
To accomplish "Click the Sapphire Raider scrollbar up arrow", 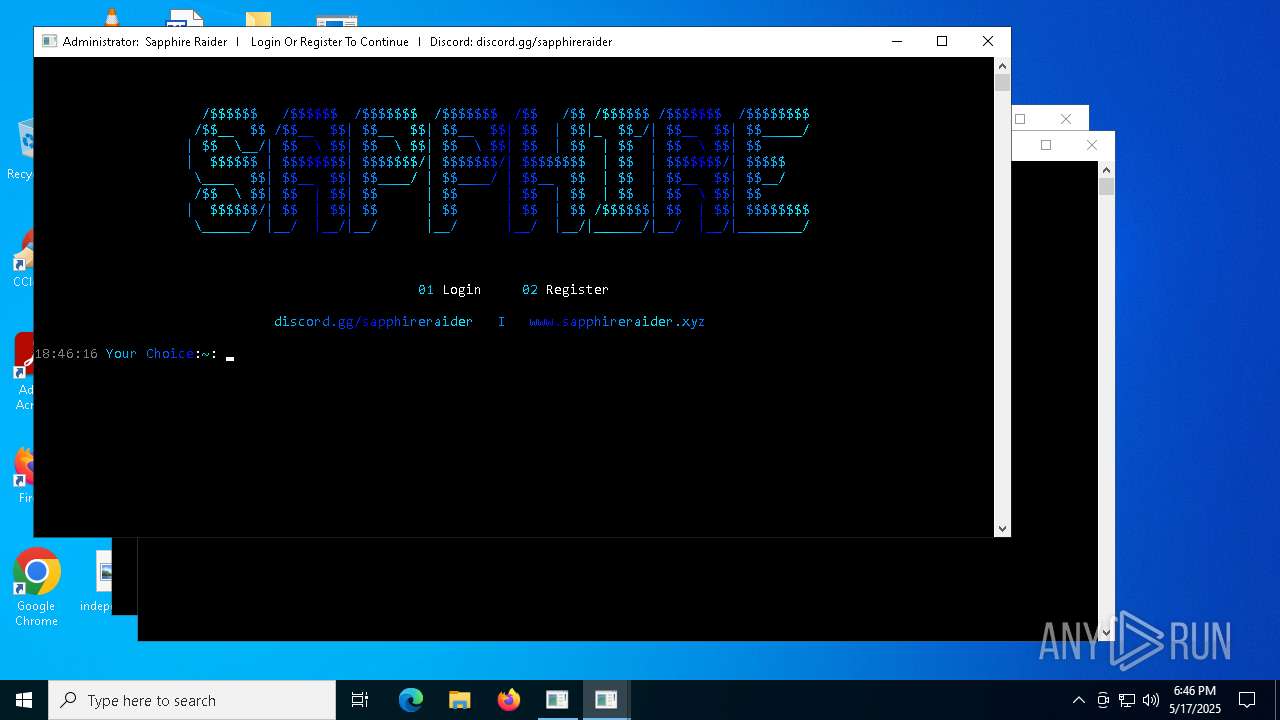I will click(x=1003, y=65).
